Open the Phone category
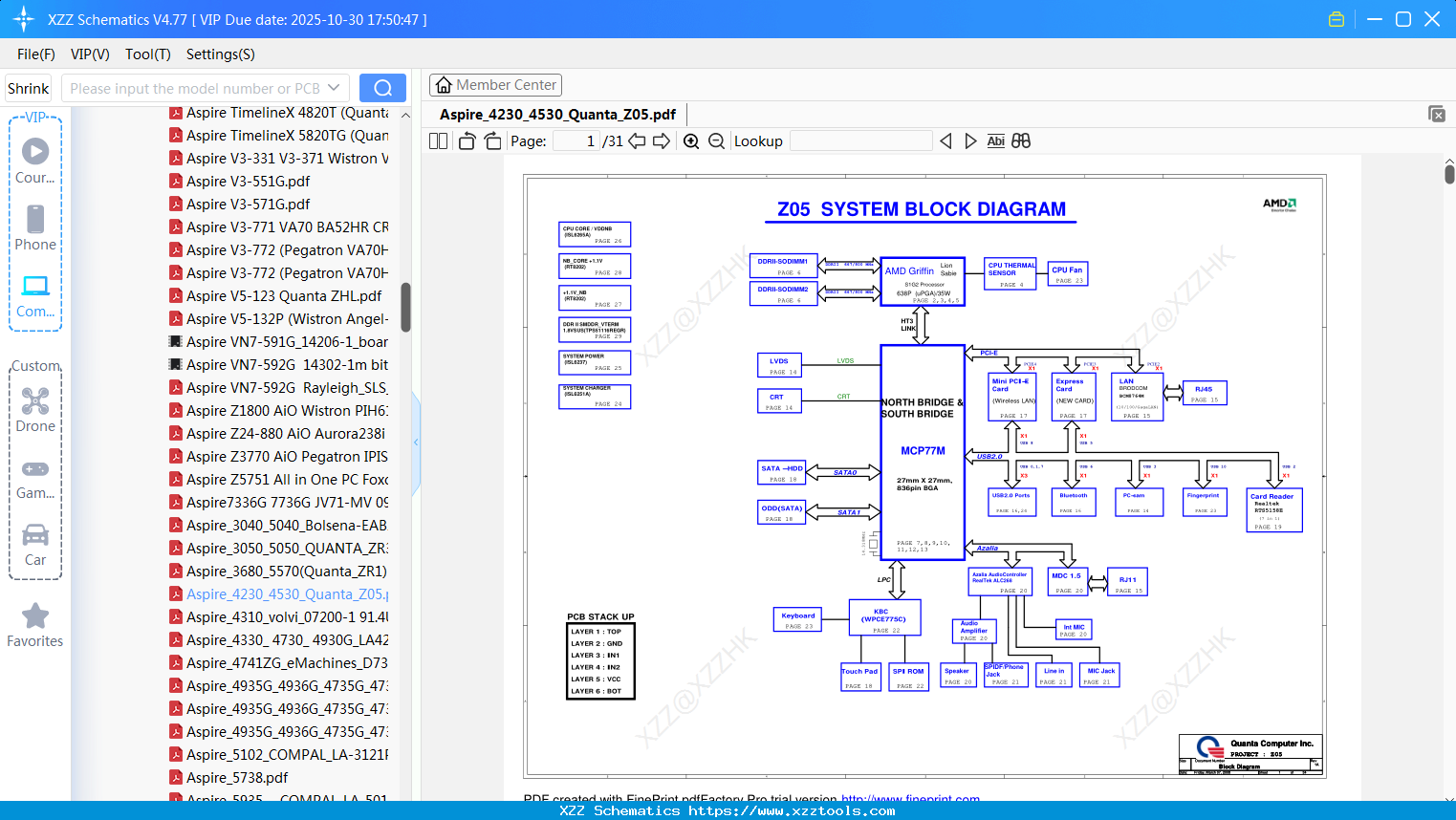Image resolution: width=1456 pixels, height=820 pixels. (x=35, y=228)
